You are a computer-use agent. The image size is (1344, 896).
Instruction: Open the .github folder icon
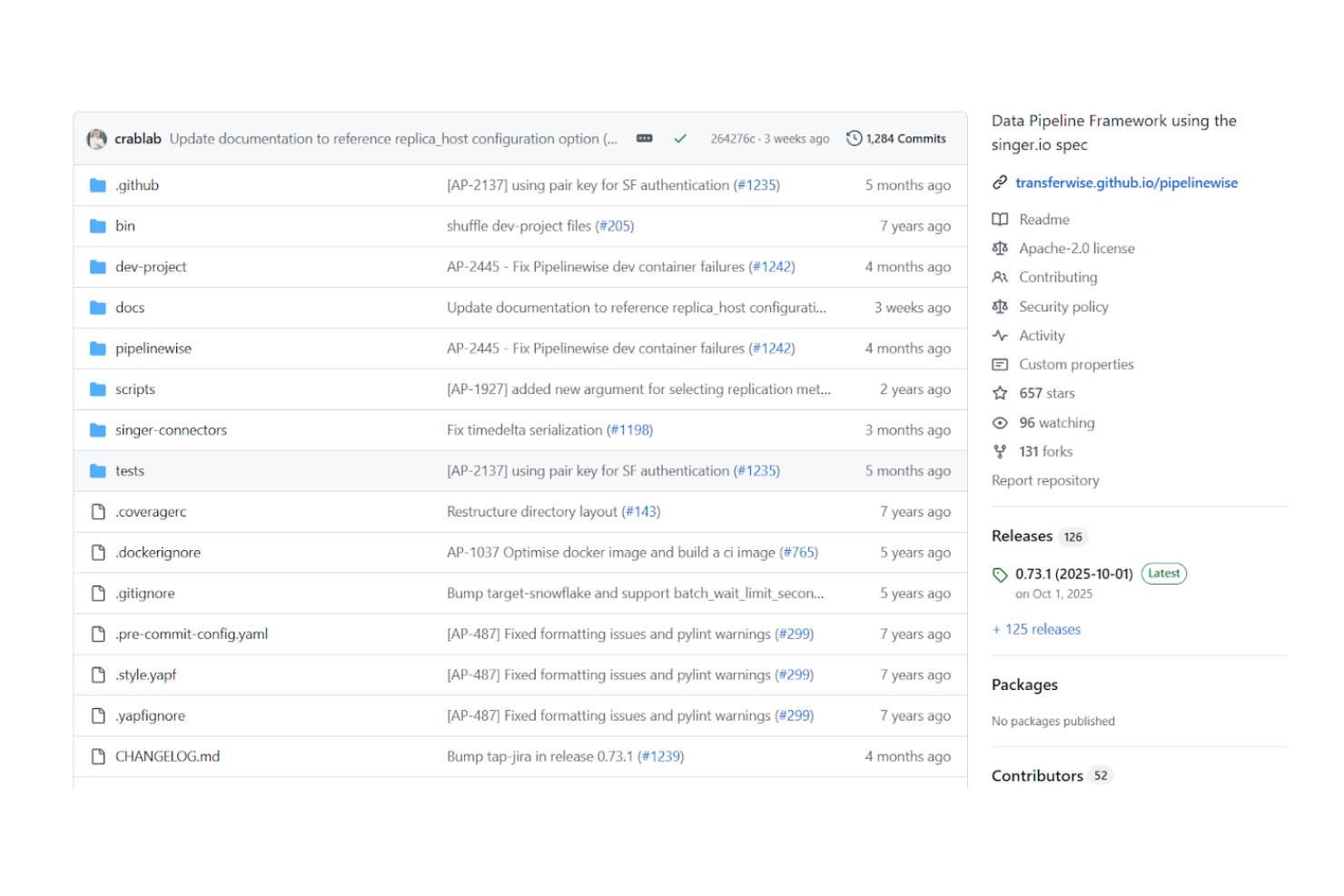pos(97,184)
